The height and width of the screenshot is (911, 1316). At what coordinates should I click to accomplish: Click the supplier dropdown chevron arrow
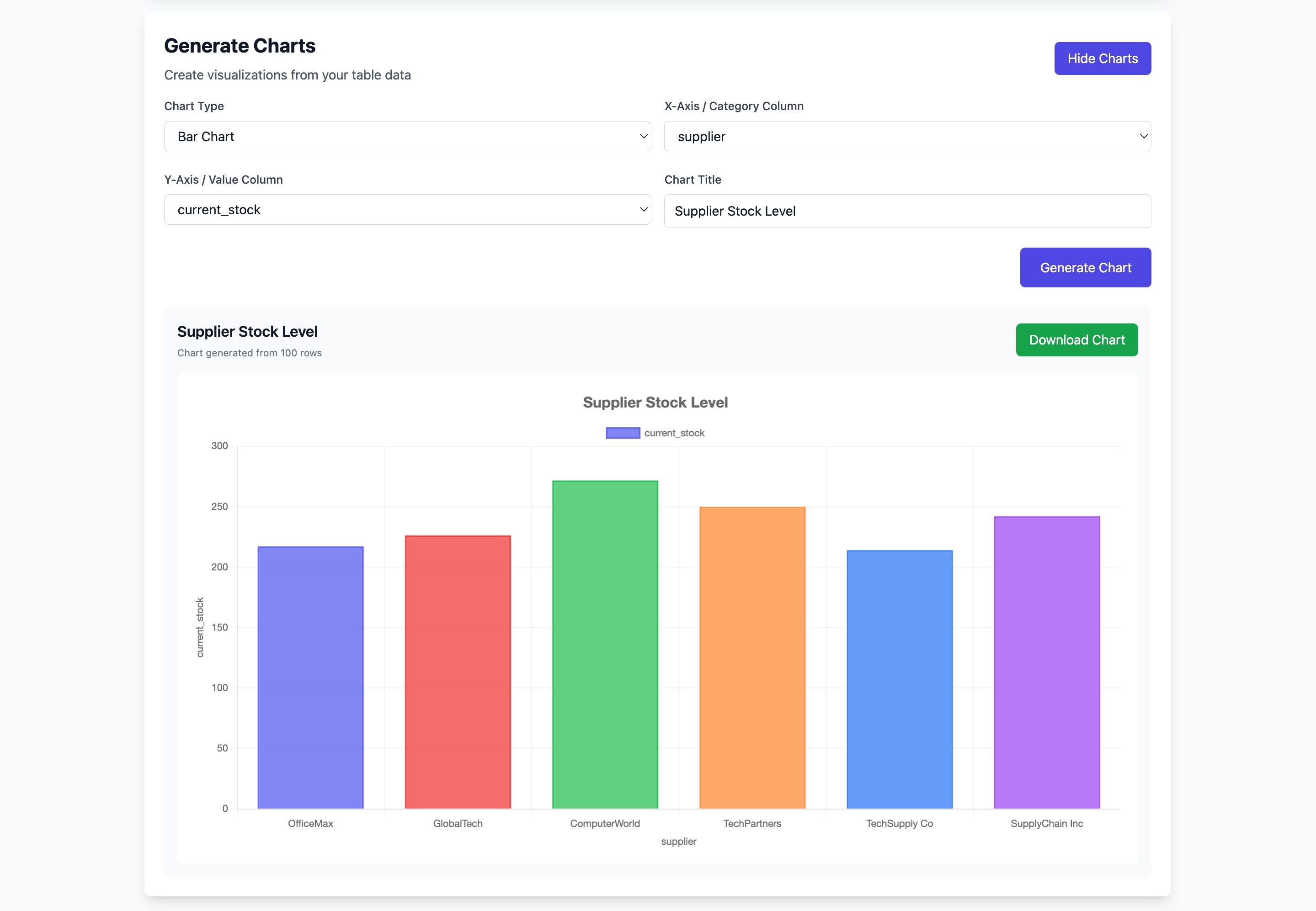1144,137
